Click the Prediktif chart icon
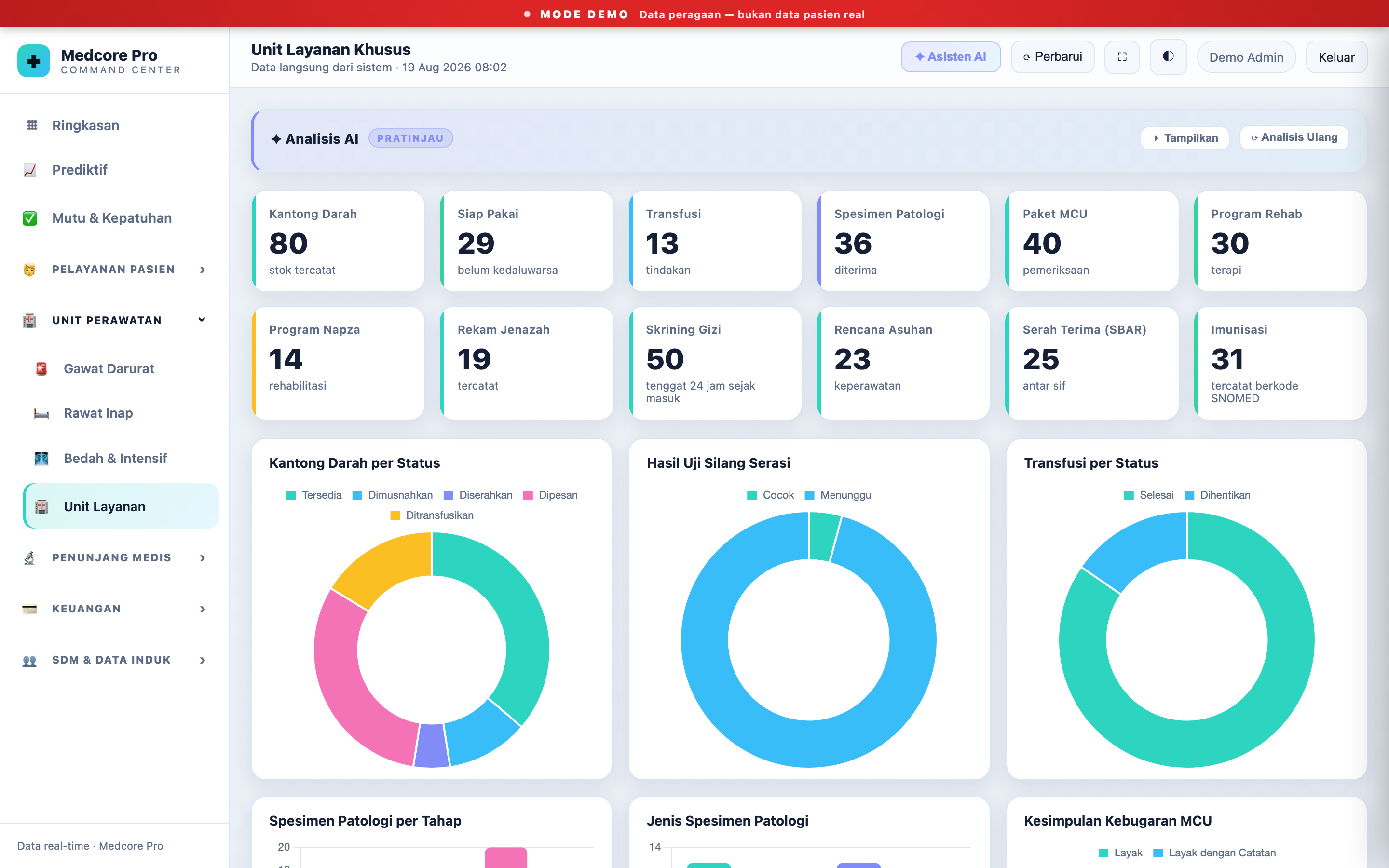Screen dimensions: 1389x868 point(30,170)
